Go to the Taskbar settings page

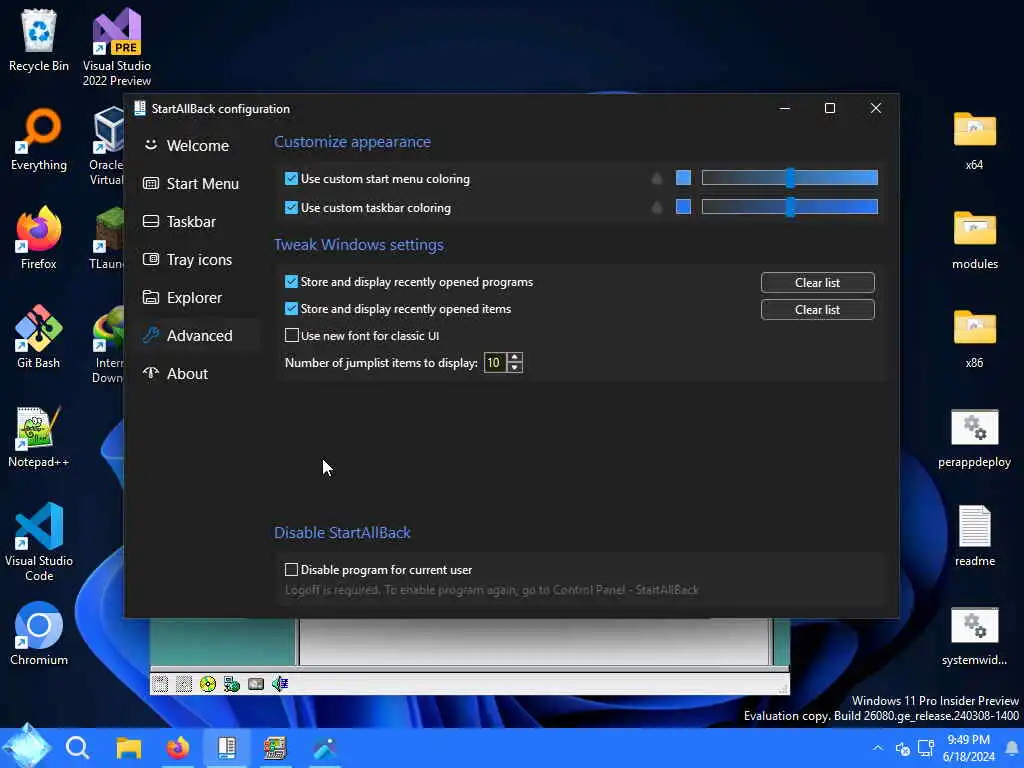pyautogui.click(x=199, y=221)
